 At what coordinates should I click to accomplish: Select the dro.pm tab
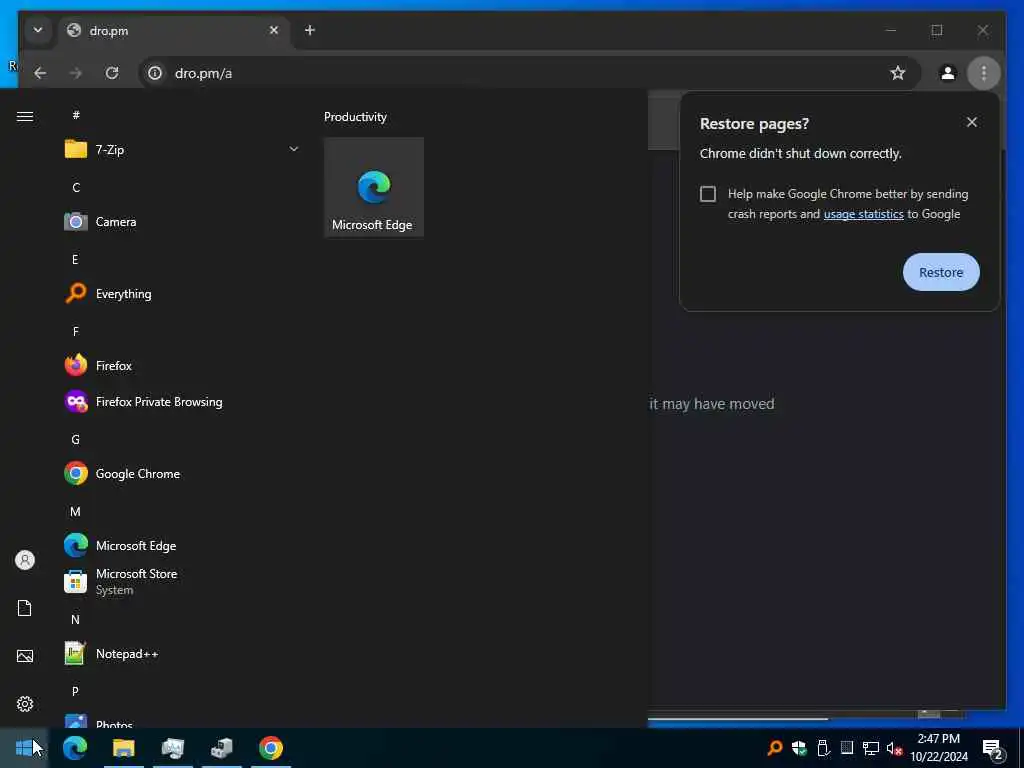click(174, 31)
